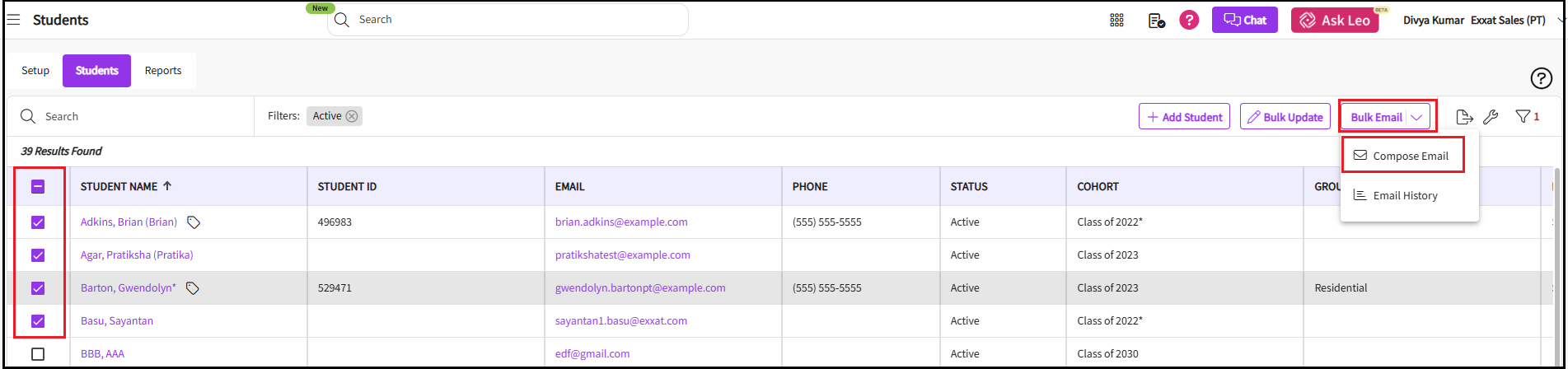Open the apps grid launcher icon
This screenshot has width=1568, height=369.
click(x=1116, y=21)
